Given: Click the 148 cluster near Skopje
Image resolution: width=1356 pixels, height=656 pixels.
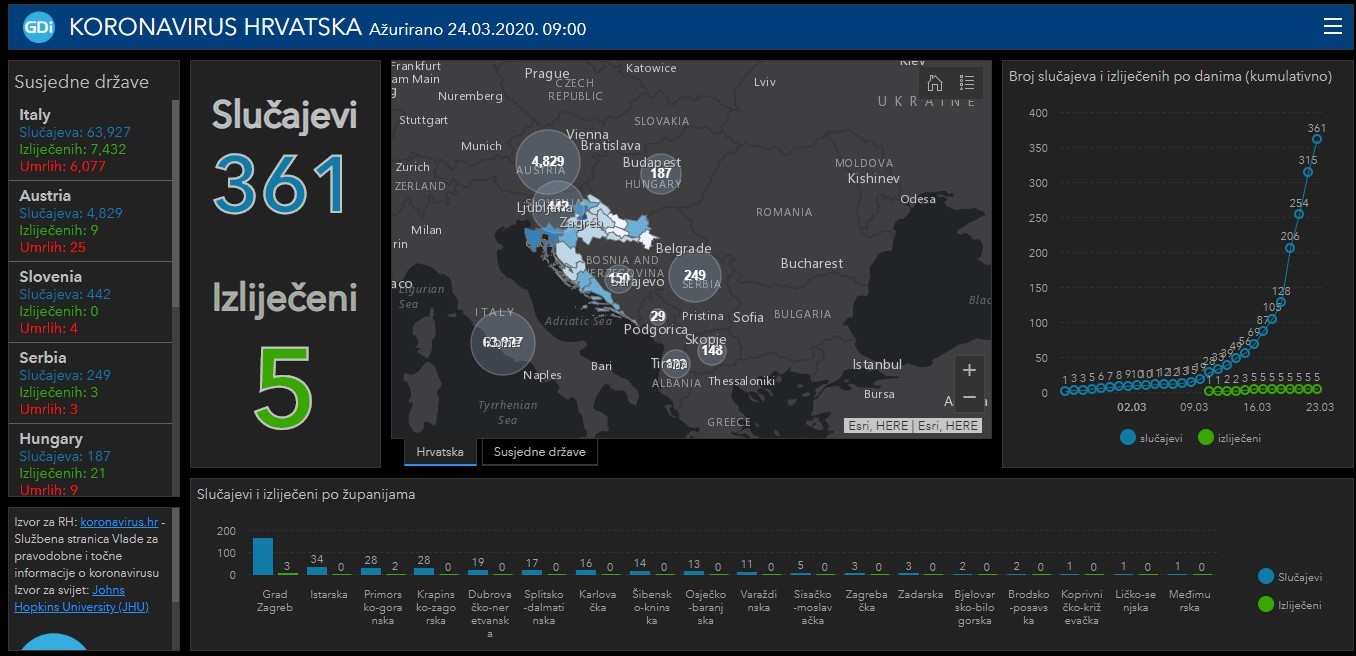Looking at the screenshot, I should [x=712, y=350].
